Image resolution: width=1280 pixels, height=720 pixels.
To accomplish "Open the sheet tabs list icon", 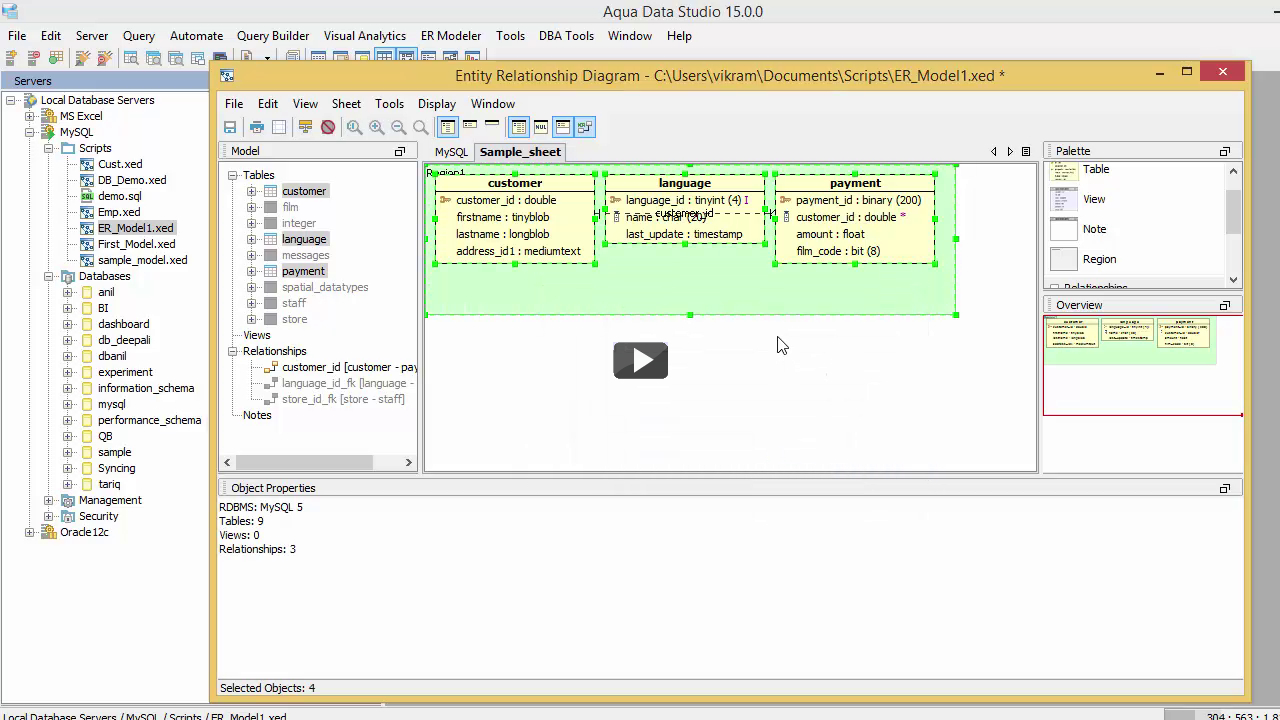I will pyautogui.click(x=1026, y=152).
